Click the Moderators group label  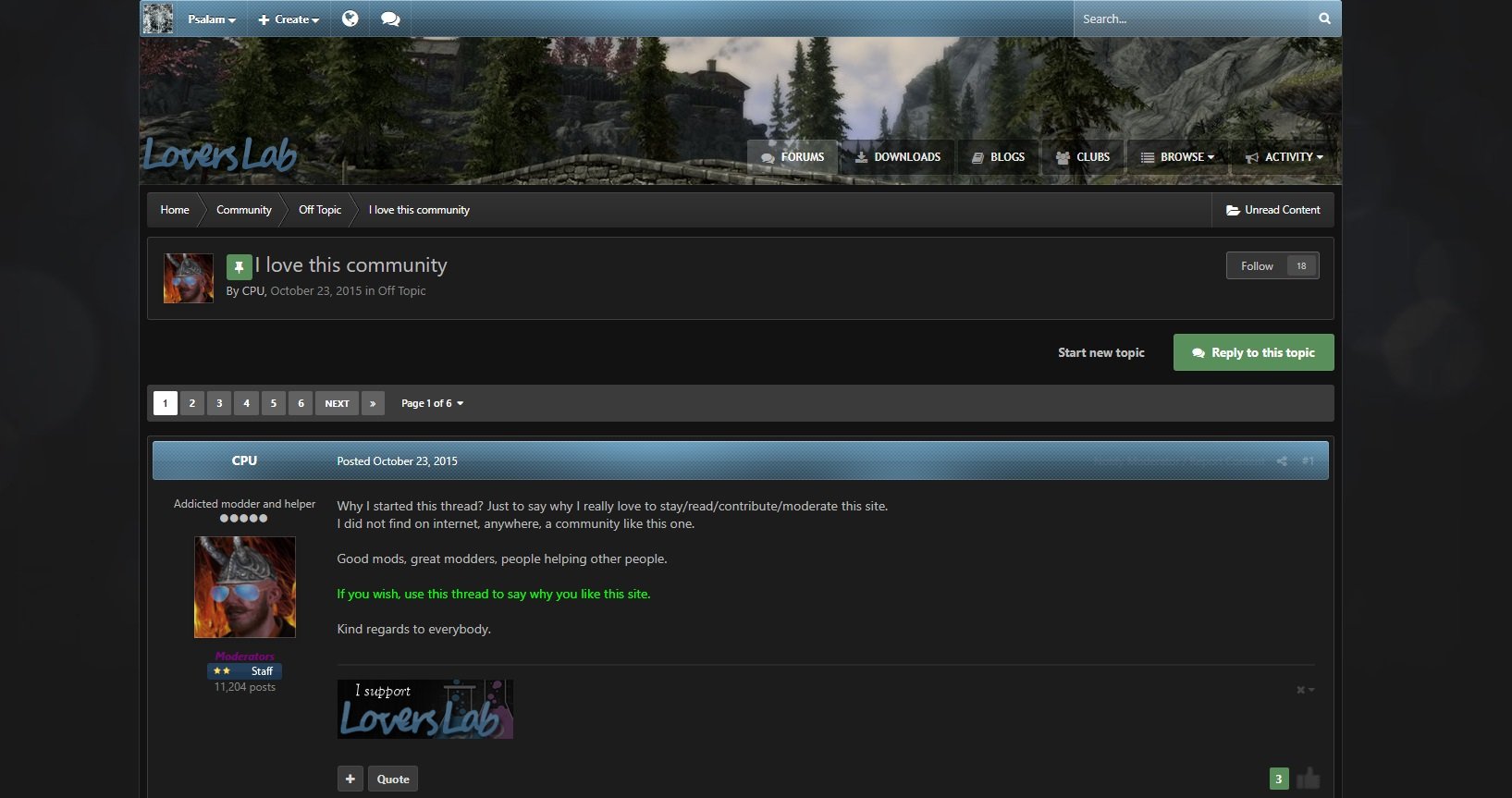point(244,657)
